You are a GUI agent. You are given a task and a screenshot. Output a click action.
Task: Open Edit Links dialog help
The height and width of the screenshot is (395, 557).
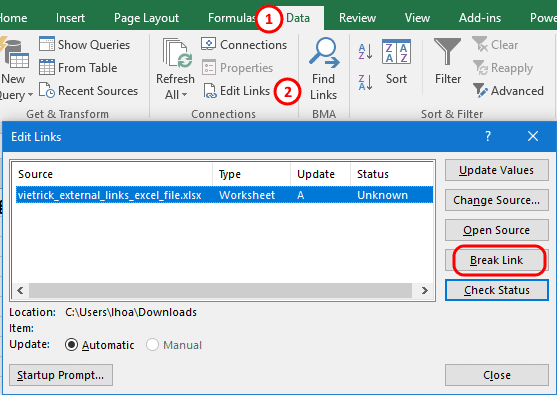[x=488, y=136]
